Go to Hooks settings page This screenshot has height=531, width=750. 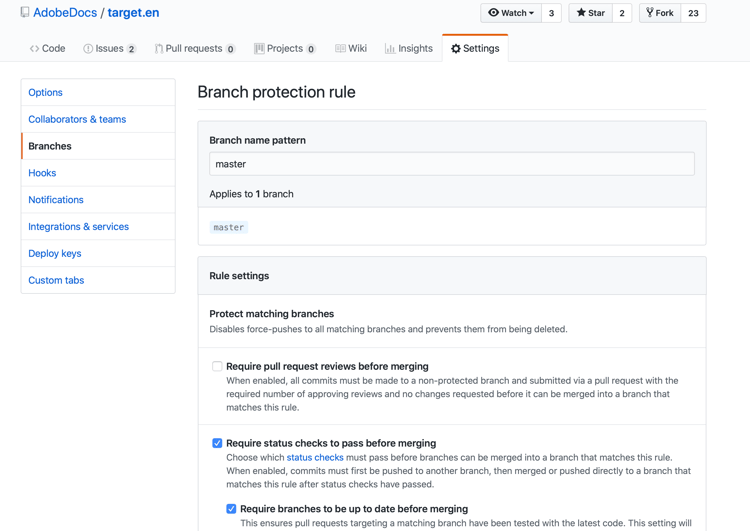[42, 173]
